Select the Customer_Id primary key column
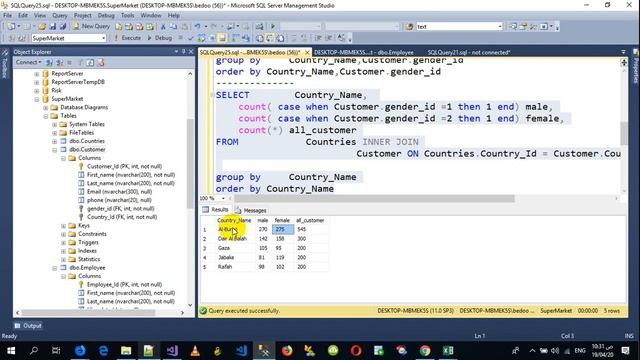 pyautogui.click(x=124, y=167)
